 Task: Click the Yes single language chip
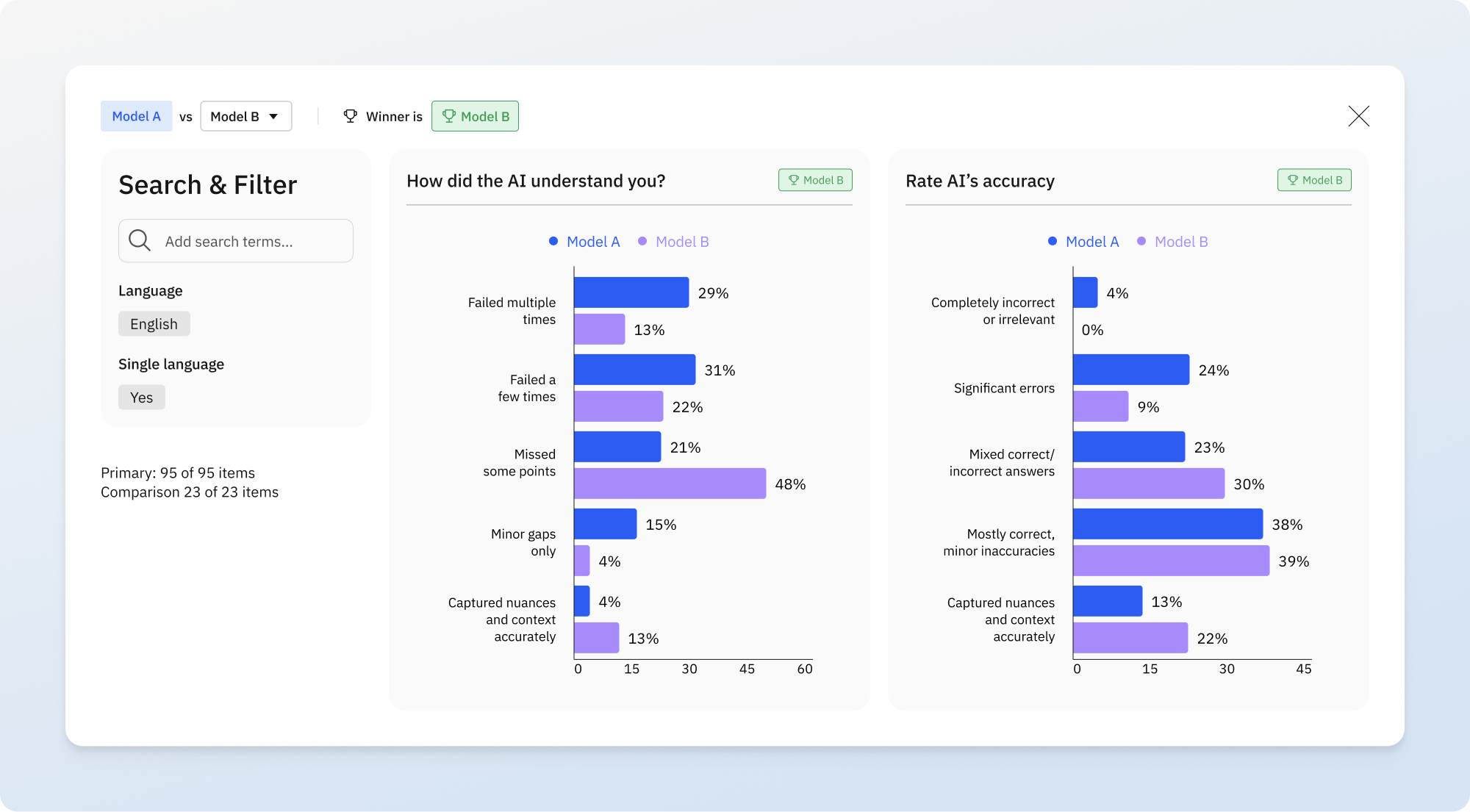click(141, 398)
